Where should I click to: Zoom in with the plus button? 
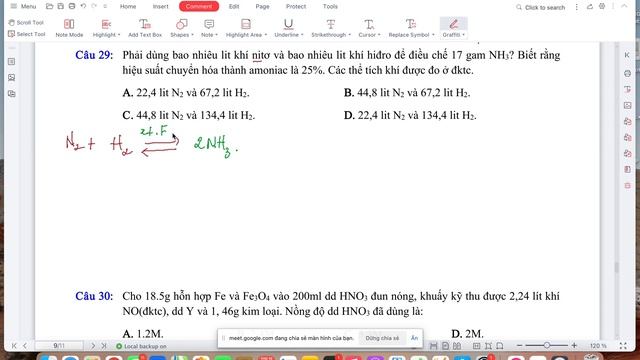pyautogui.click(x=574, y=346)
